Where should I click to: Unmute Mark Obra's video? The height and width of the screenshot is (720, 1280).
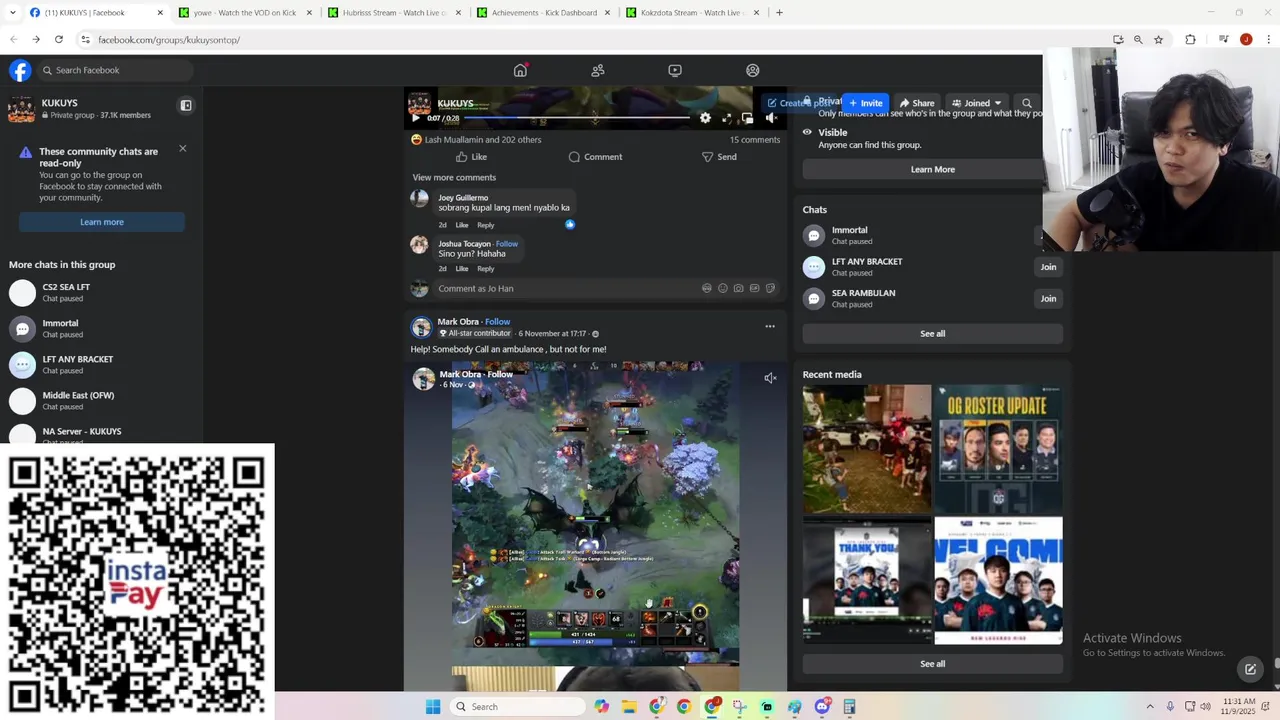770,378
